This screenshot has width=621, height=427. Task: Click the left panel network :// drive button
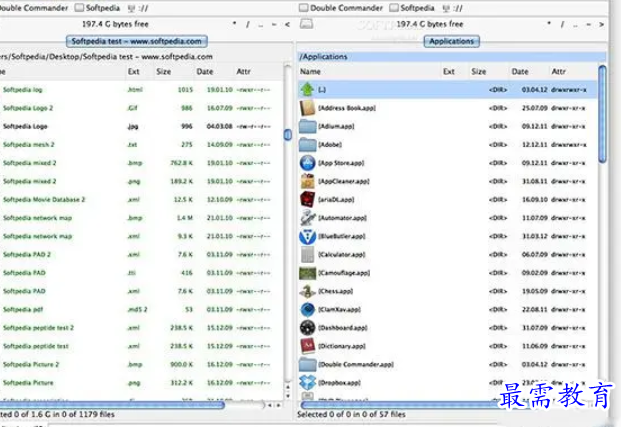click(x=138, y=8)
